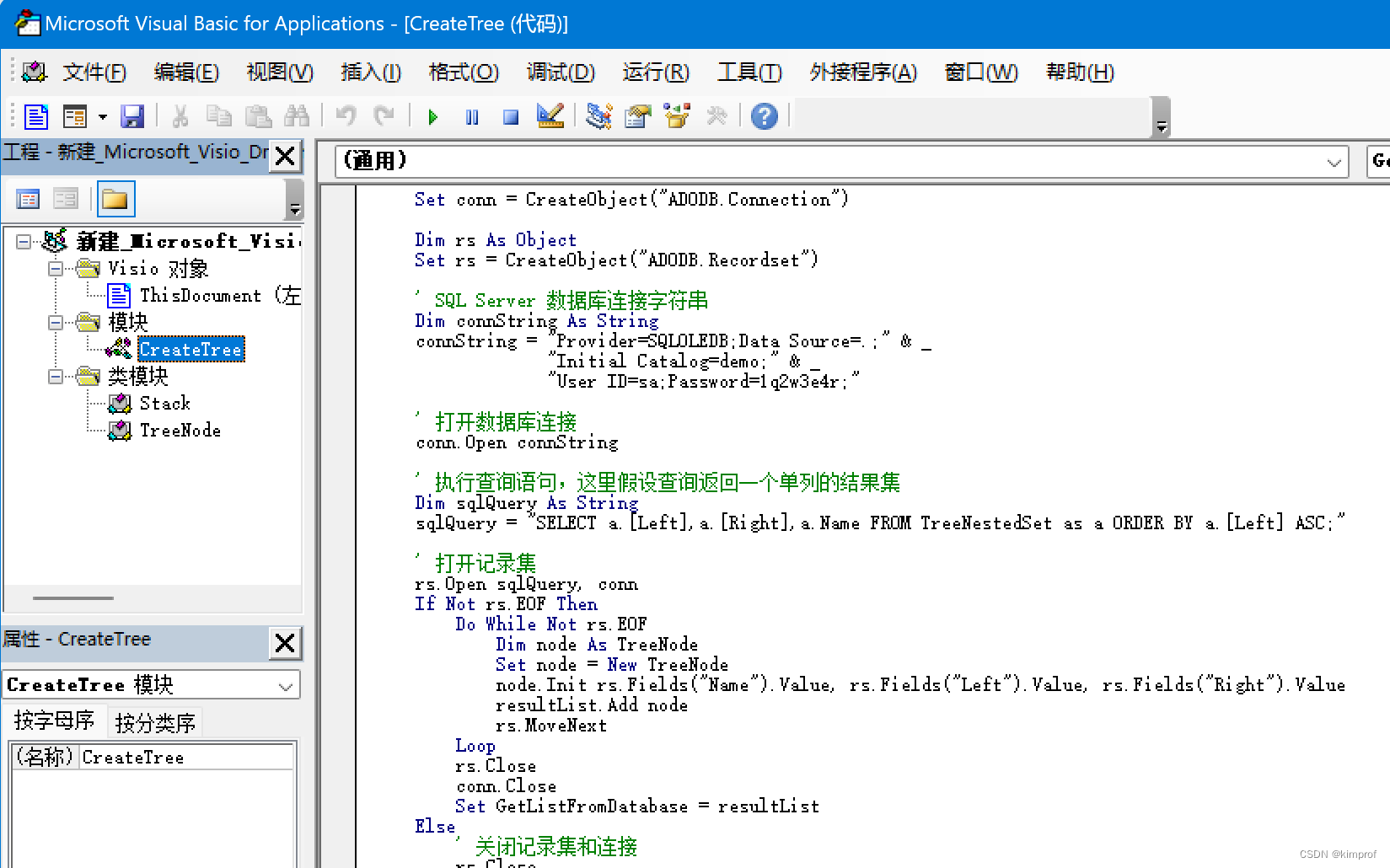Click the Visio 对象 folder label
This screenshot has width=1390, height=868.
(x=158, y=269)
